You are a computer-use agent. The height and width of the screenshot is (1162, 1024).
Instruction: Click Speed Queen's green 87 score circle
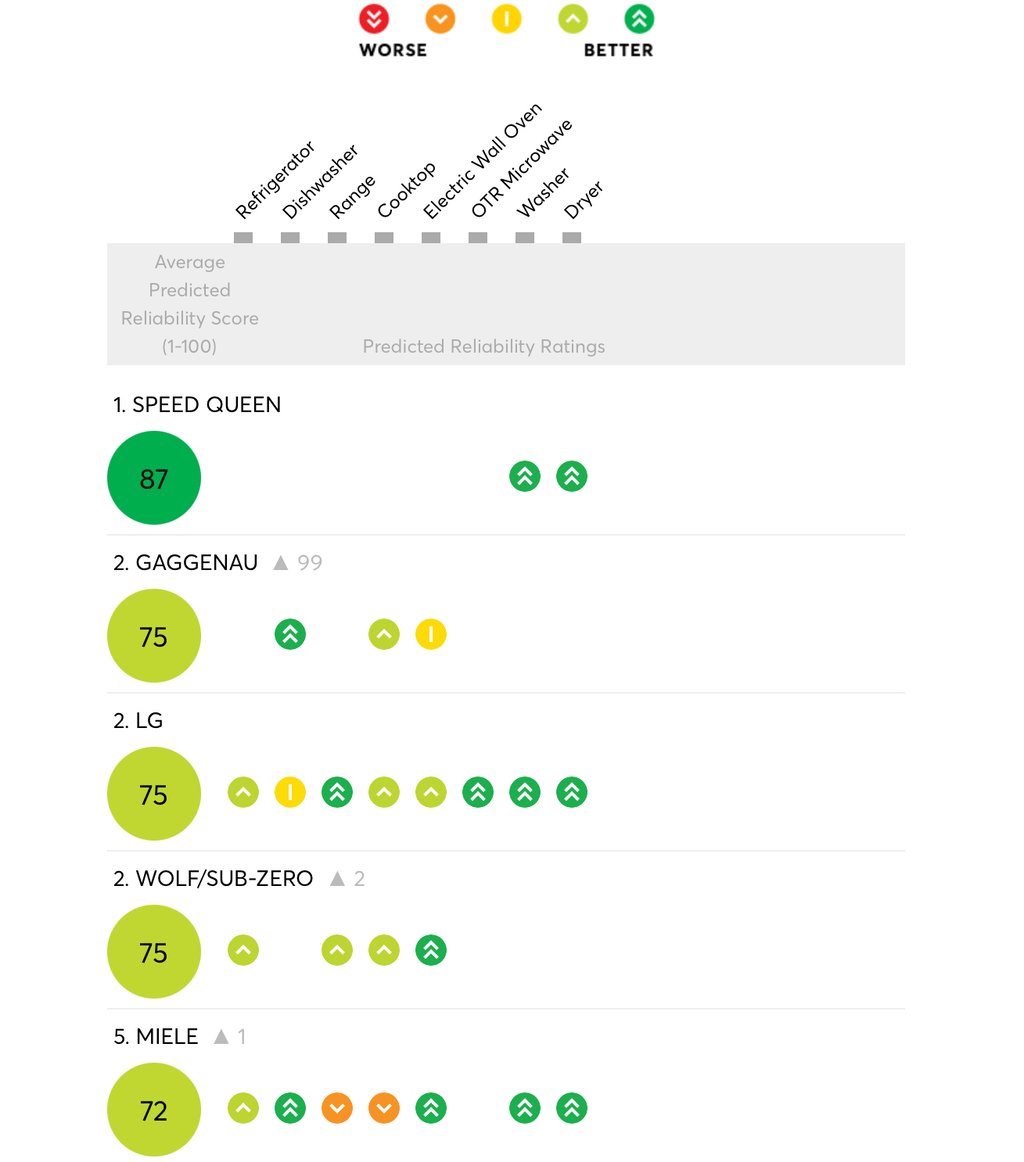pos(154,477)
